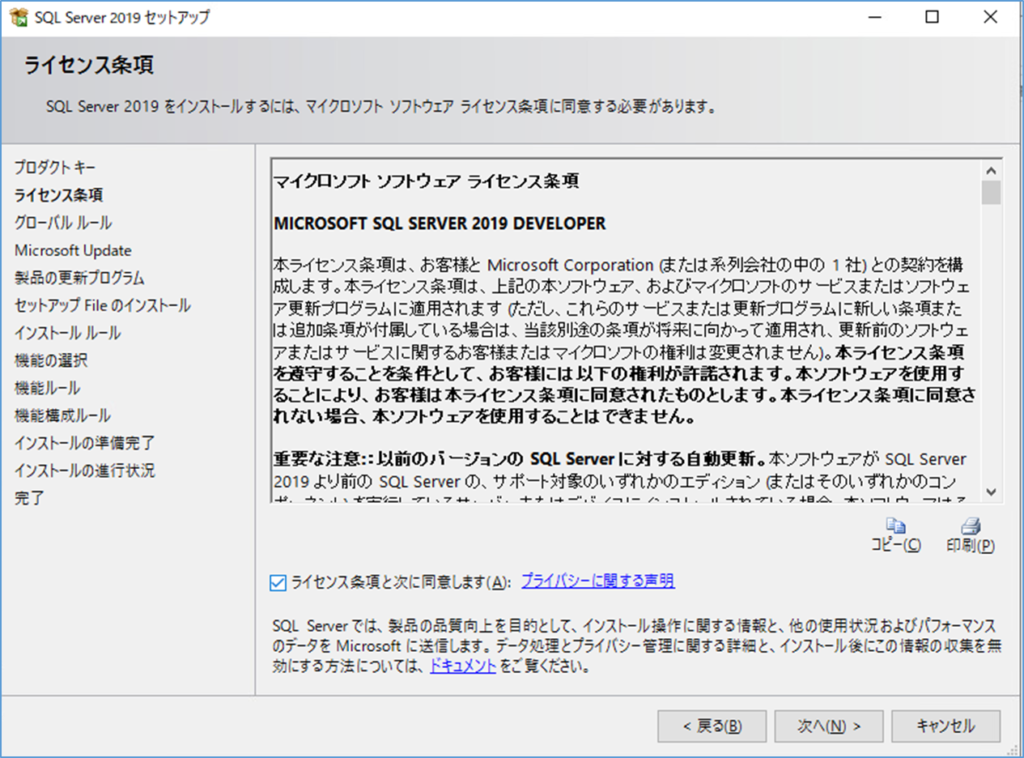Select the グローバル ルール step in the sidebar

pyautogui.click(x=63, y=223)
